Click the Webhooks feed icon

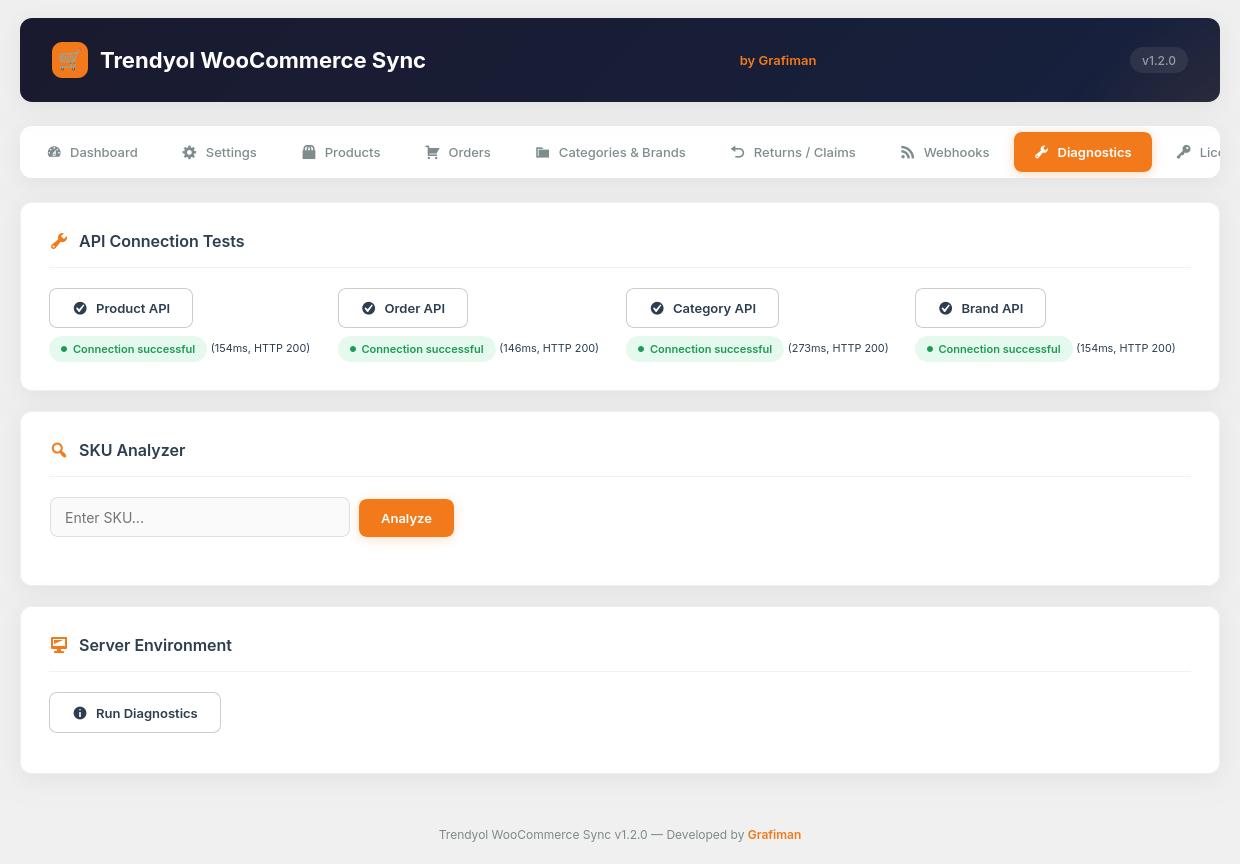coord(908,152)
